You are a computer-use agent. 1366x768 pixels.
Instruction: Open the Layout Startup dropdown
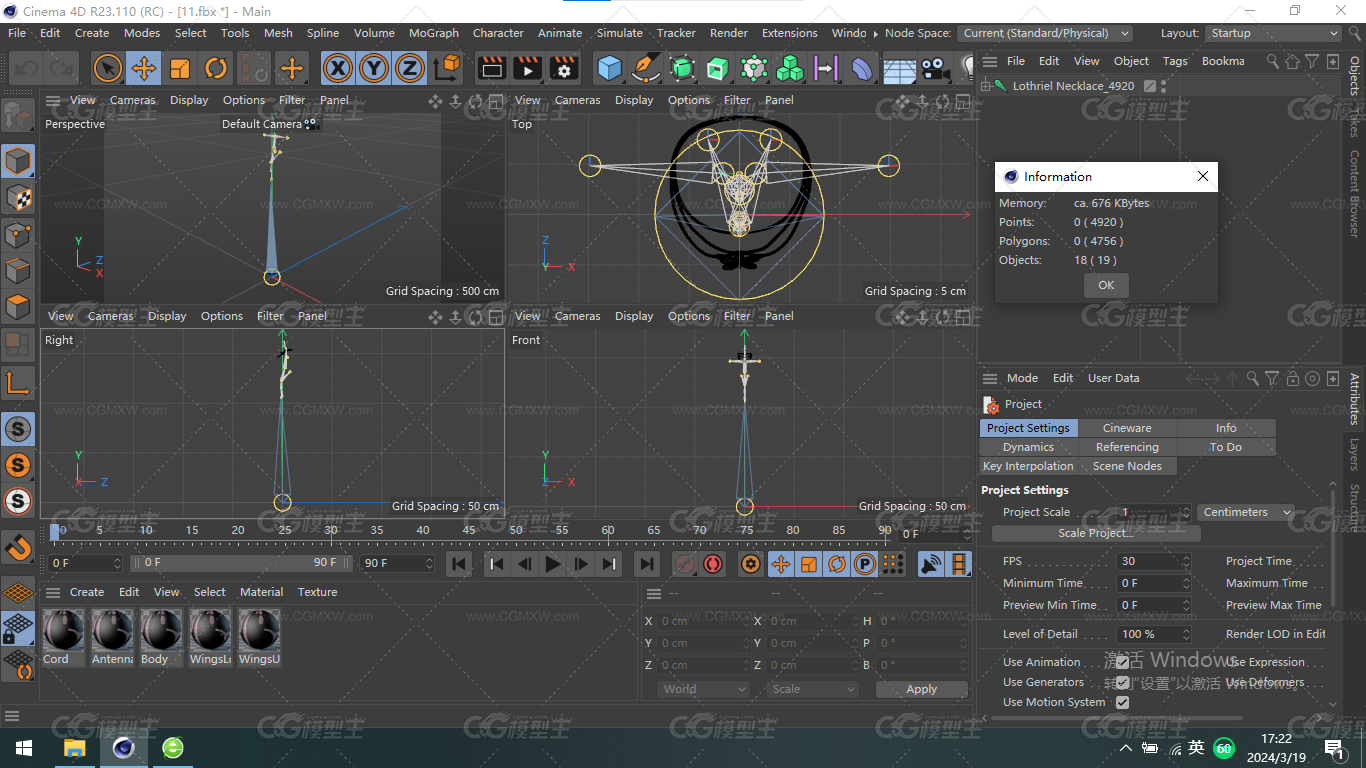point(1272,33)
